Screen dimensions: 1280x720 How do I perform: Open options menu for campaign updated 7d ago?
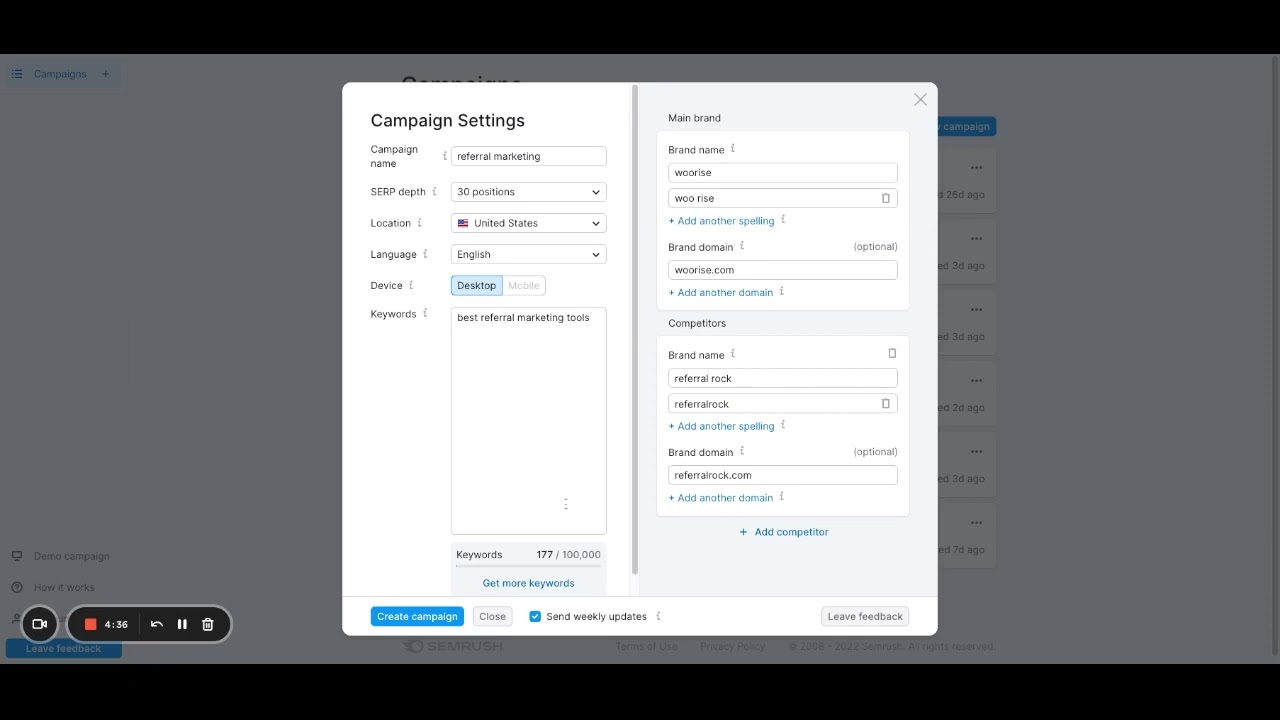point(976,523)
